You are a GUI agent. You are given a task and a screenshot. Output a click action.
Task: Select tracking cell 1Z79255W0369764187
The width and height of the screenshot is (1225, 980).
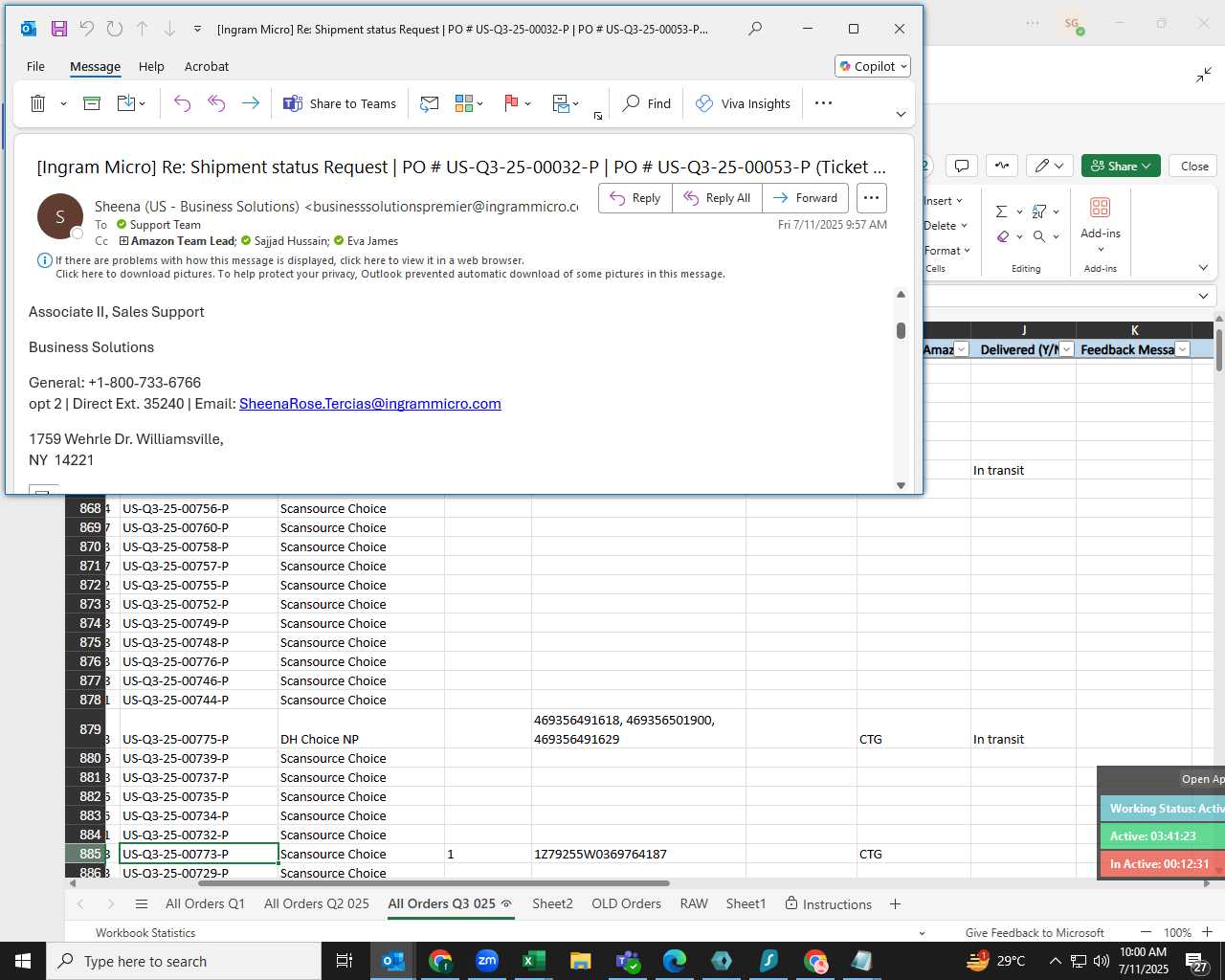coord(638,854)
